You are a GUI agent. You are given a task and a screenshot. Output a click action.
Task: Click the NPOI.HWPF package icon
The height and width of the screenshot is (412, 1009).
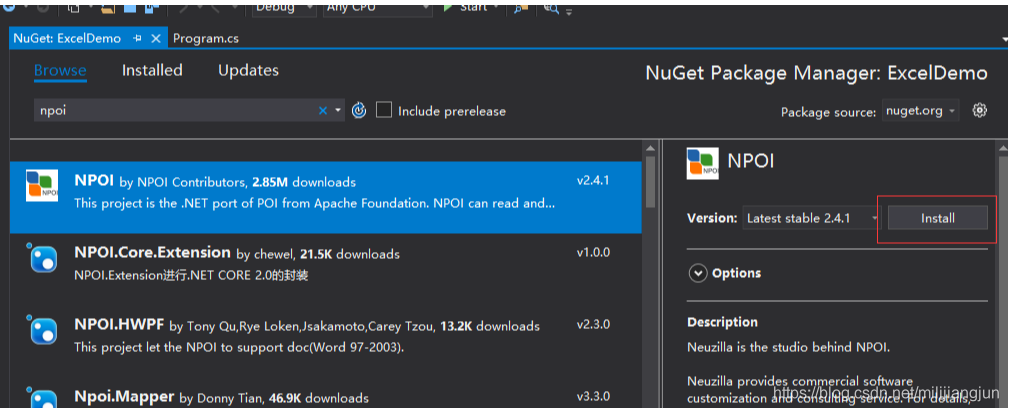[x=42, y=330]
